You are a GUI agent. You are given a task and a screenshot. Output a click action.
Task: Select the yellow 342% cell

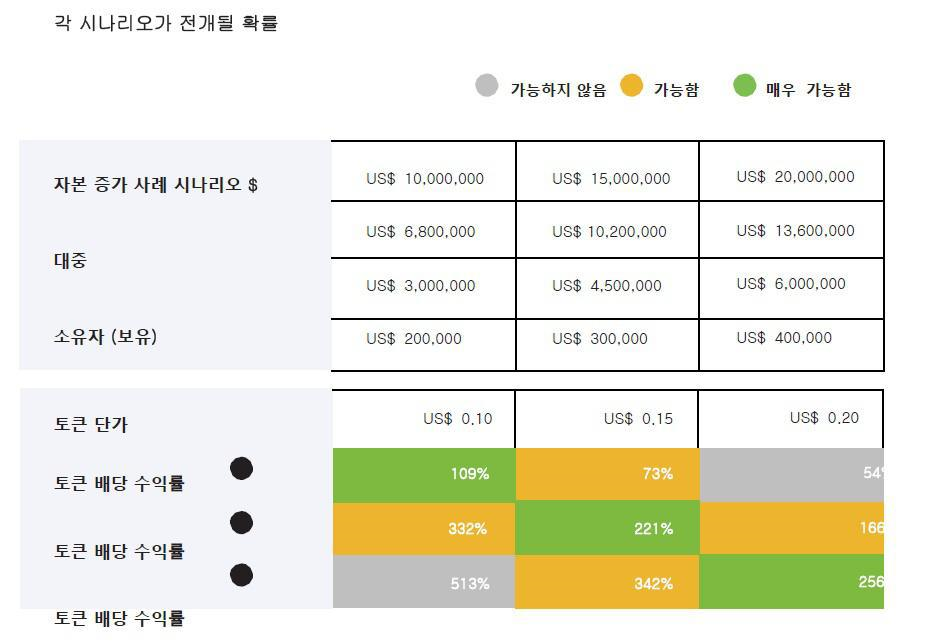pos(608,582)
